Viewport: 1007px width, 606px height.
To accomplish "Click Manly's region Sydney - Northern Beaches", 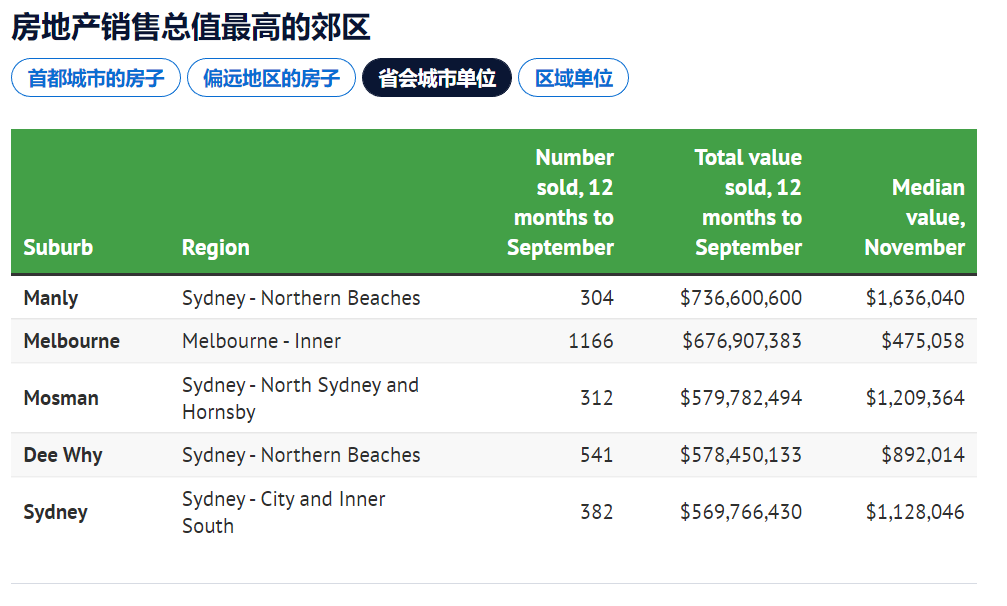I will pyautogui.click(x=301, y=298).
